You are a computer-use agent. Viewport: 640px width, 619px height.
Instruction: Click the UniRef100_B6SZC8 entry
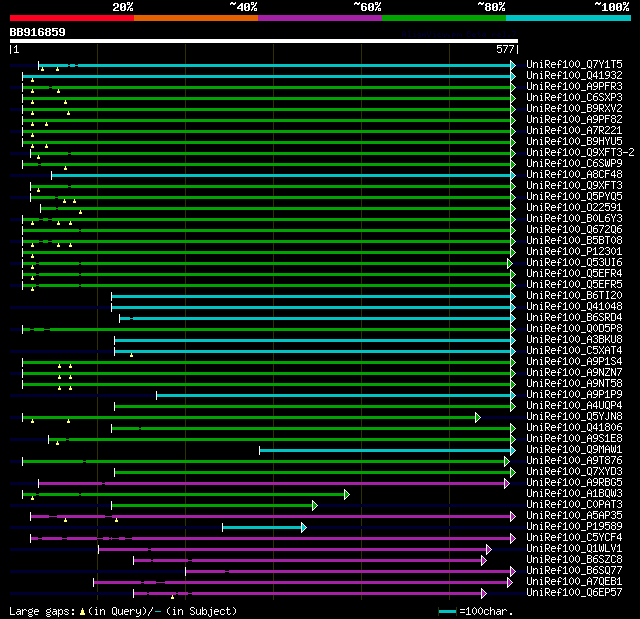click(x=574, y=560)
